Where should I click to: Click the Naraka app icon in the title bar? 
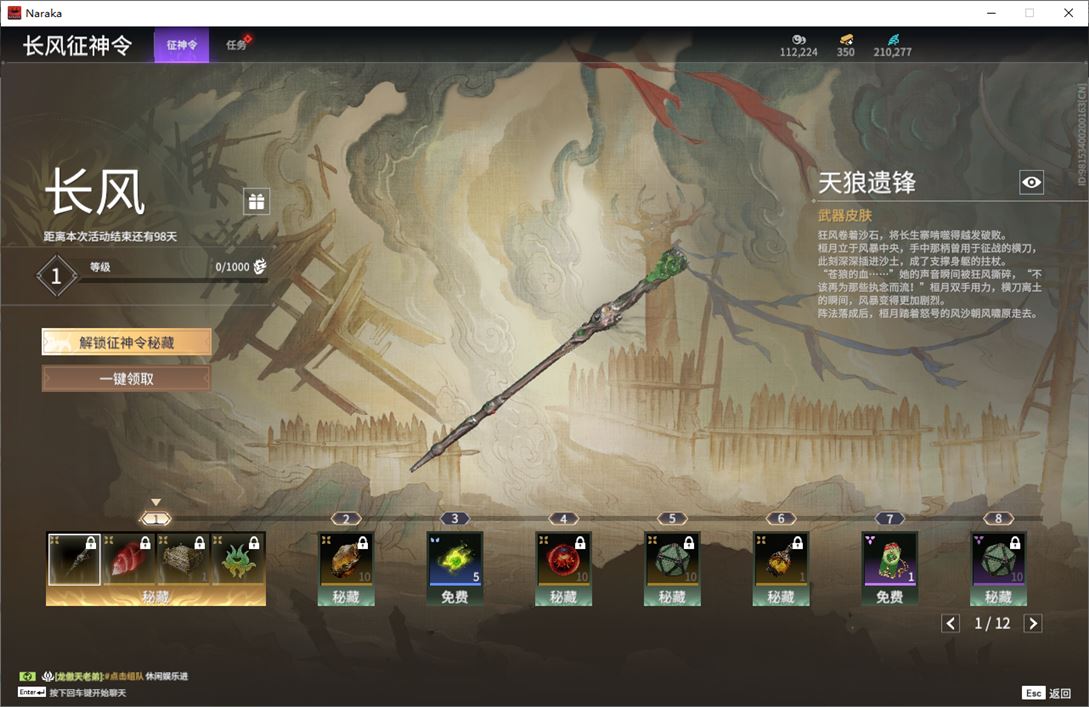[14, 13]
